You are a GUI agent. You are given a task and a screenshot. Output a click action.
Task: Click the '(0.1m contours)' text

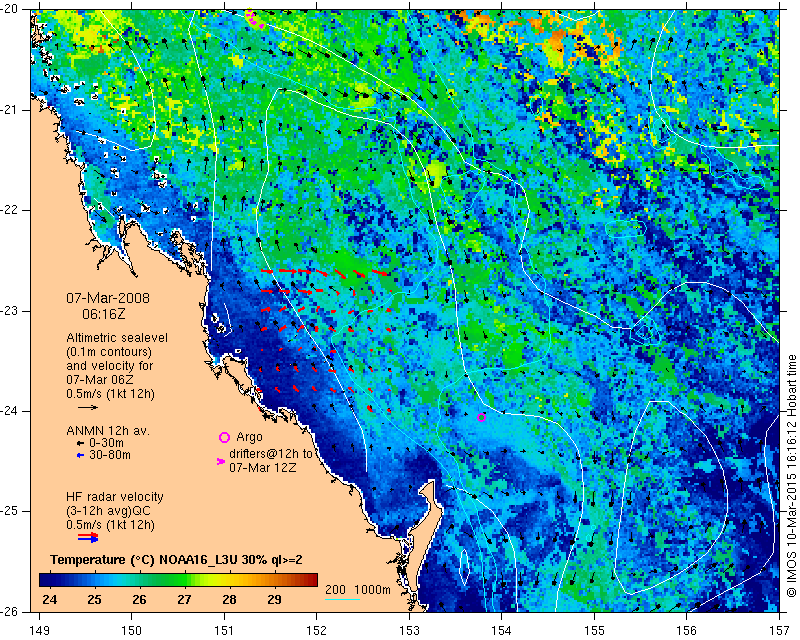coord(109,352)
